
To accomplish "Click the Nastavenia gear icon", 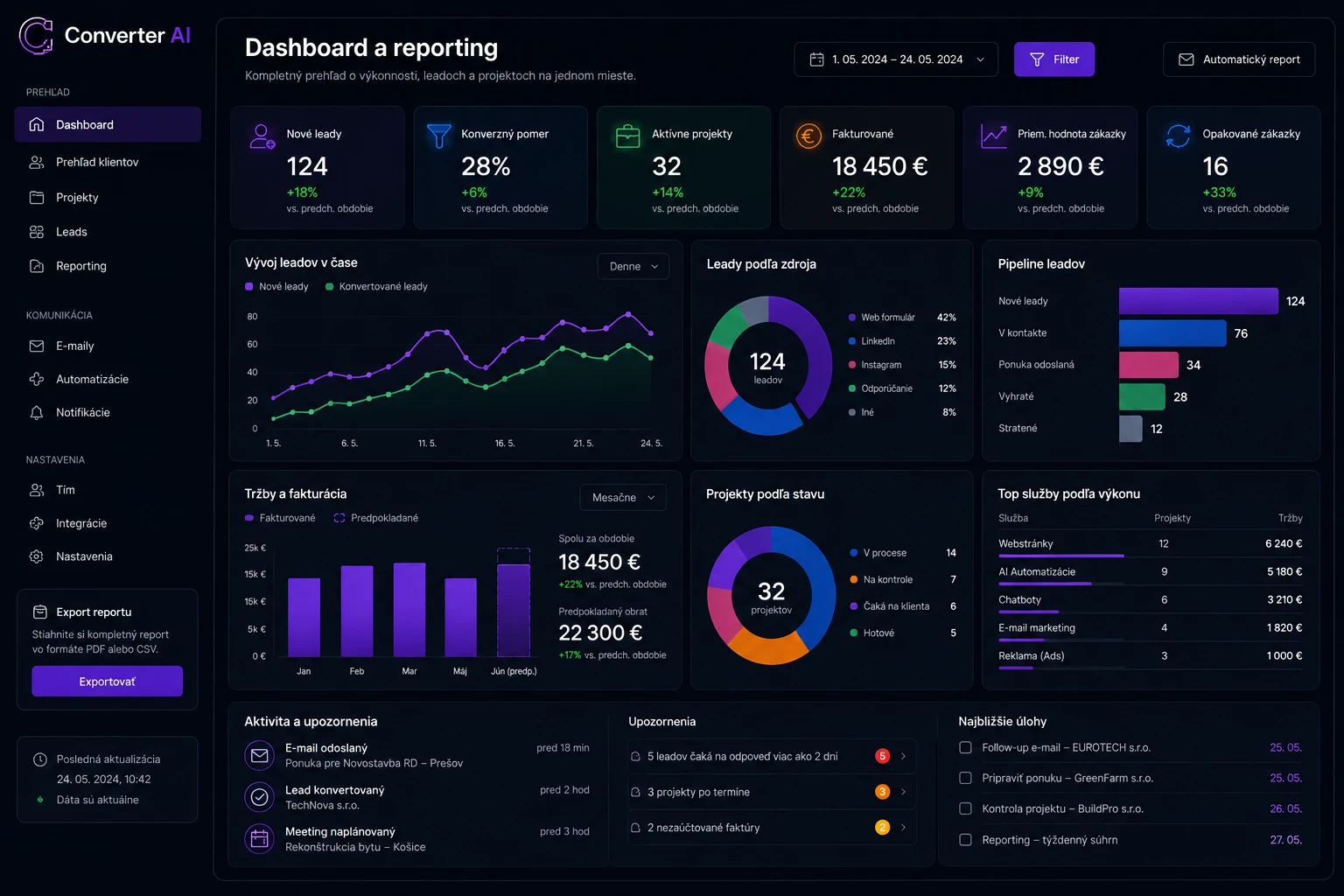I will (37, 556).
